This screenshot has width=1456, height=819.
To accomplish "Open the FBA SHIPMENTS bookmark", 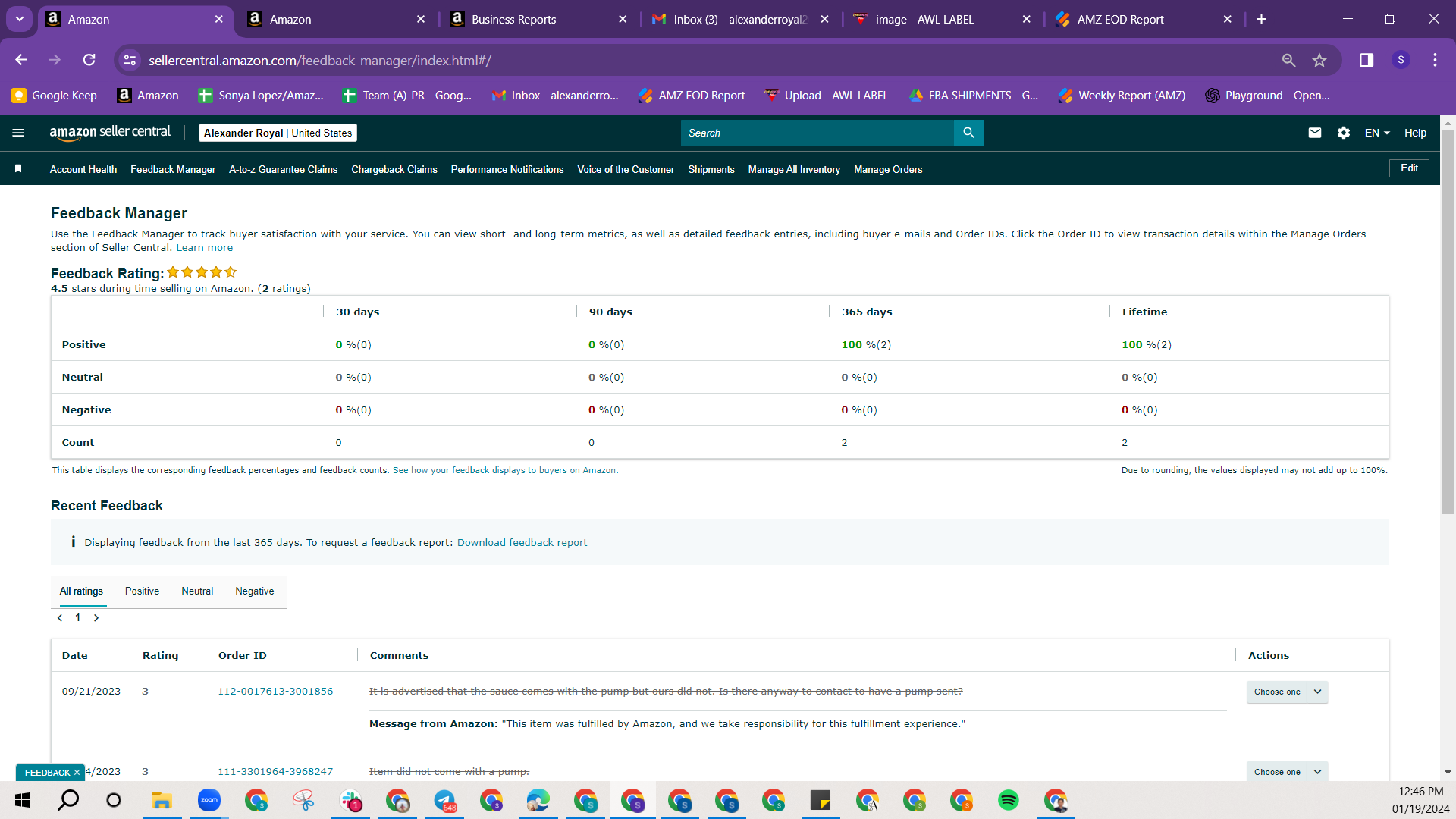I will pos(974,96).
